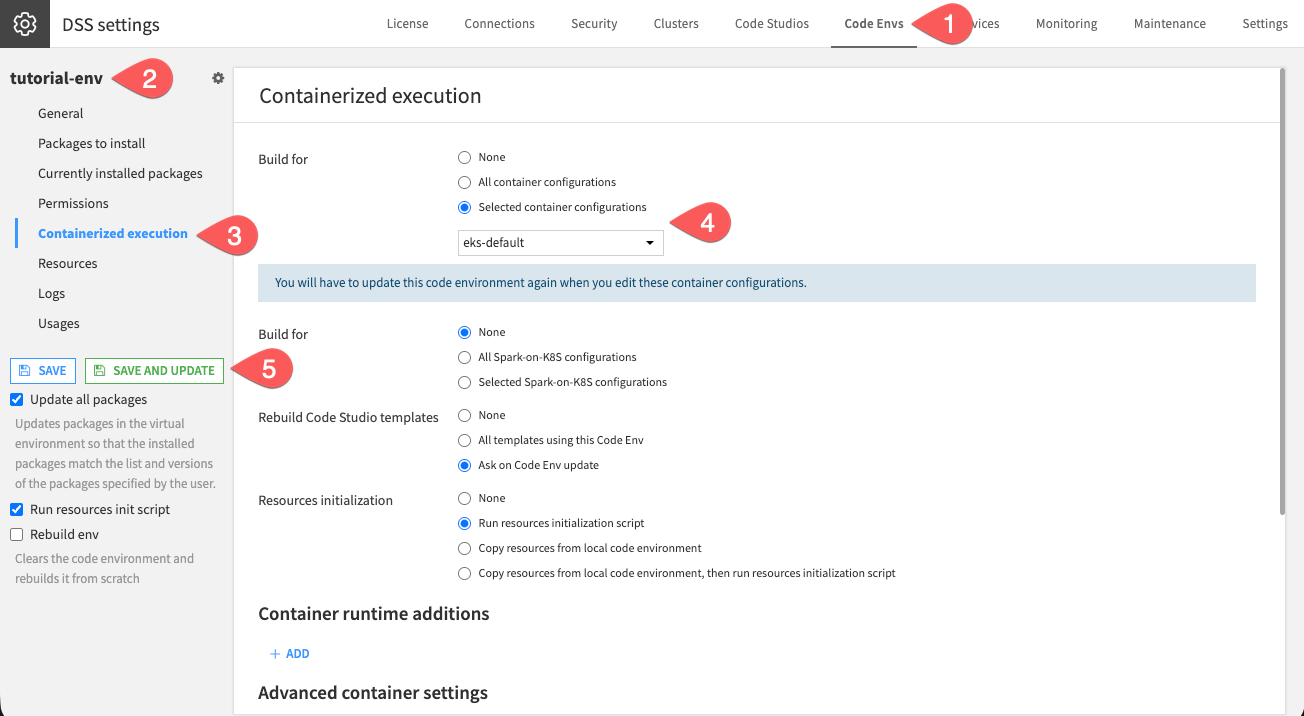Click the SAVE AND UPDATE button
Viewport: 1304px width, 716px height.
[154, 370]
